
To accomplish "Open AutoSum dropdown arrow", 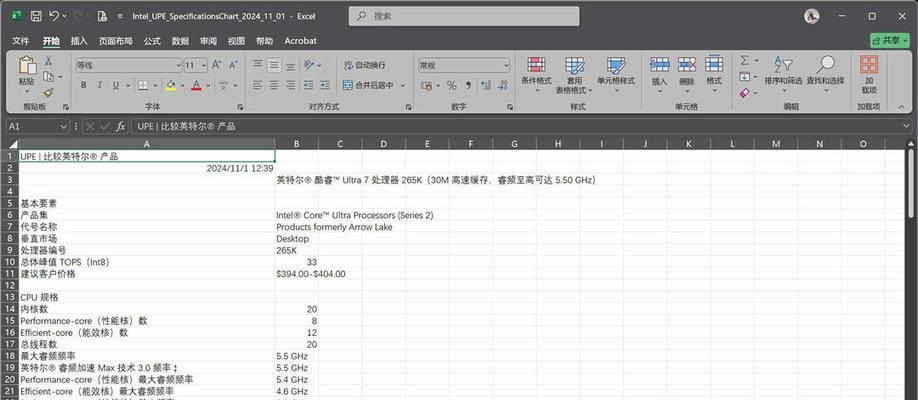I will (756, 60).
